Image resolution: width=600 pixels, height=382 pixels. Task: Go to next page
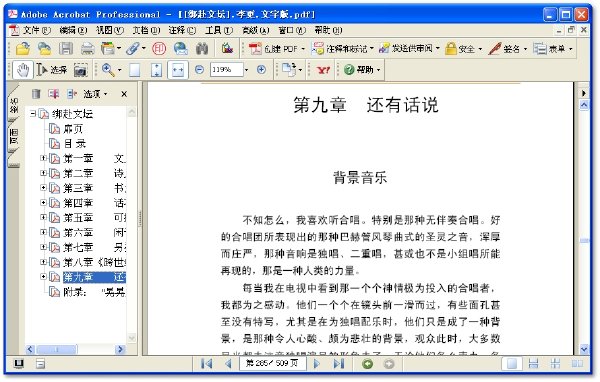316,363
